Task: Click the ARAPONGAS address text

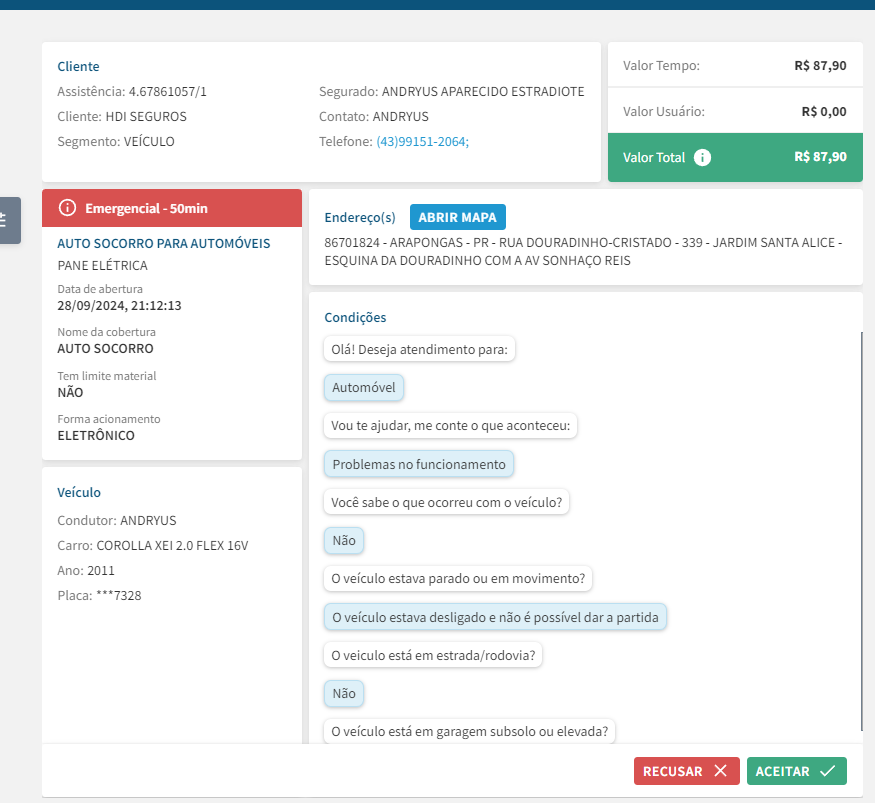Action: pyautogui.click(x=583, y=252)
